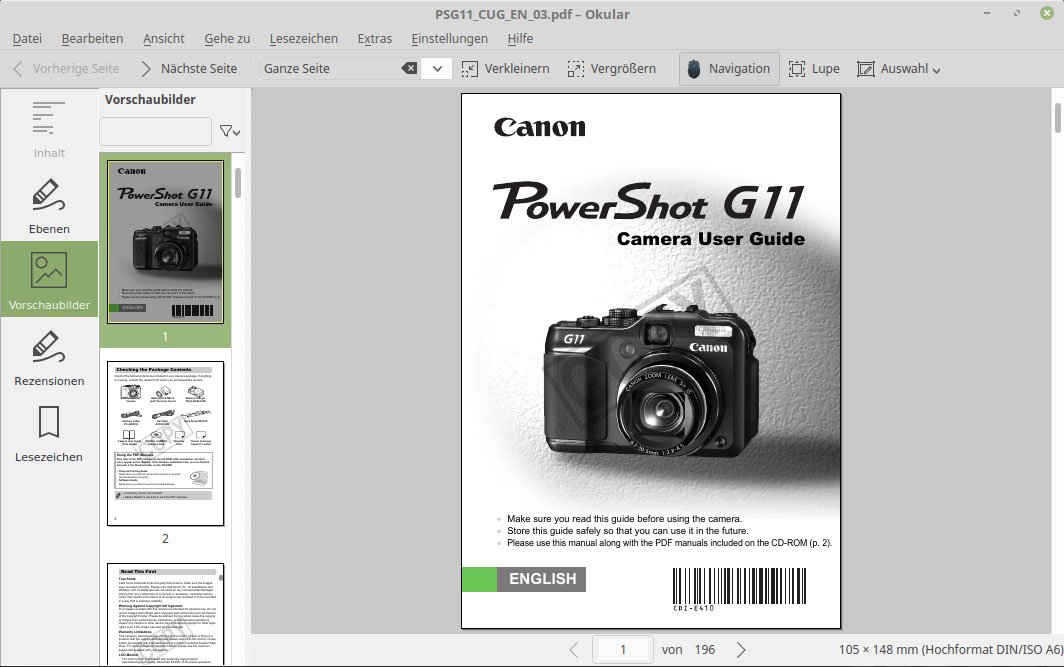Select page 2 thumbnail
Viewport: 1064px width, 667px height.
coord(166,443)
